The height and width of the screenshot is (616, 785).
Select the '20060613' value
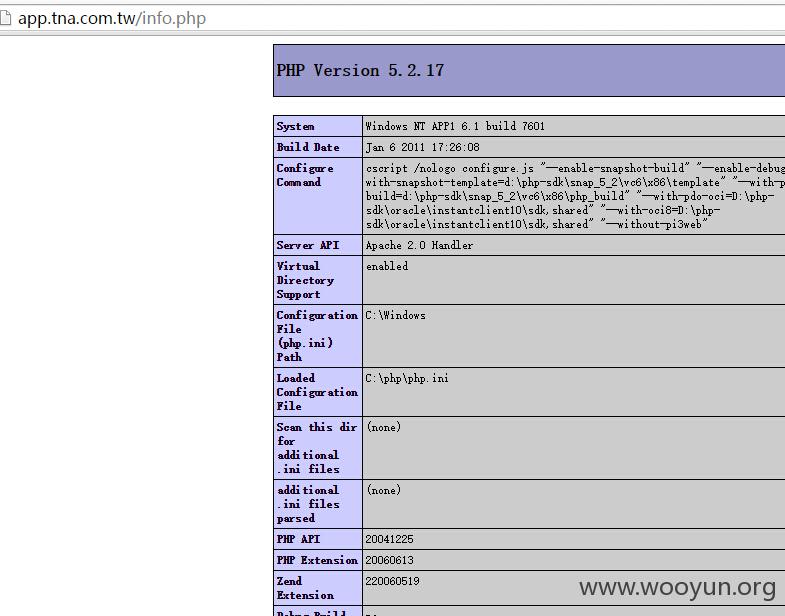(389, 560)
